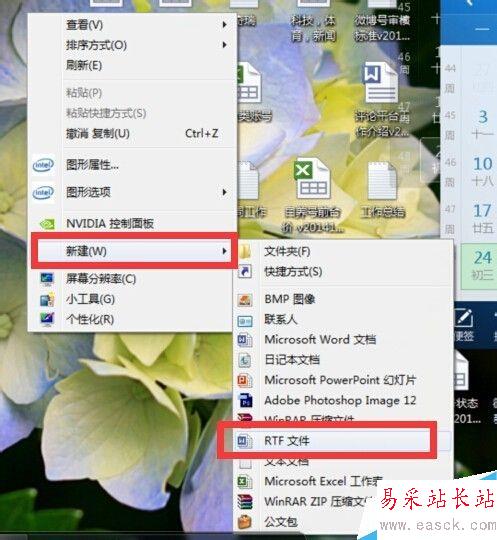Expand the arrow next to 查看(V)
The width and height of the screenshot is (497, 540).
(x=224, y=25)
